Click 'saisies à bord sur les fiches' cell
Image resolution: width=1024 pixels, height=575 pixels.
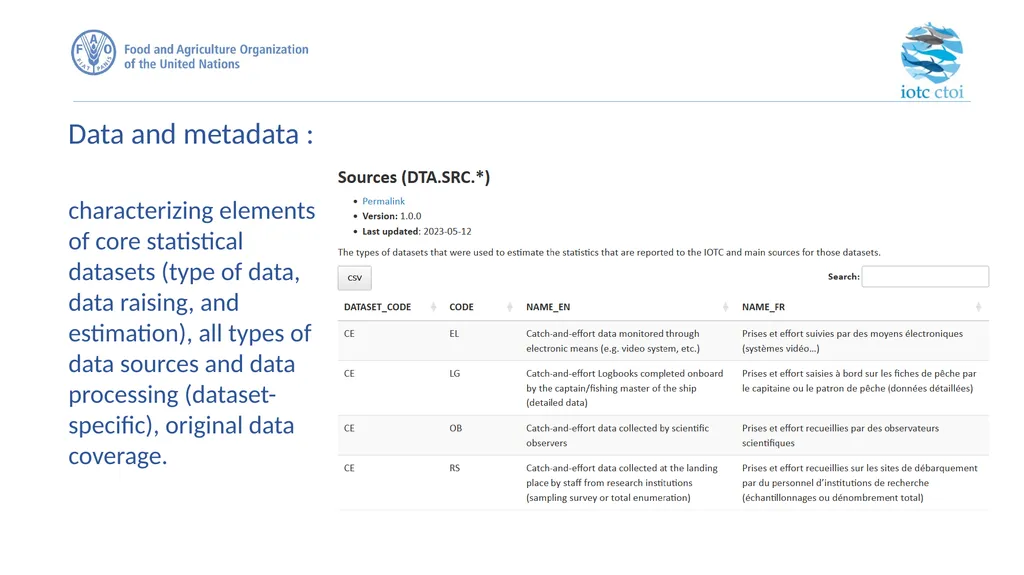[859, 381]
